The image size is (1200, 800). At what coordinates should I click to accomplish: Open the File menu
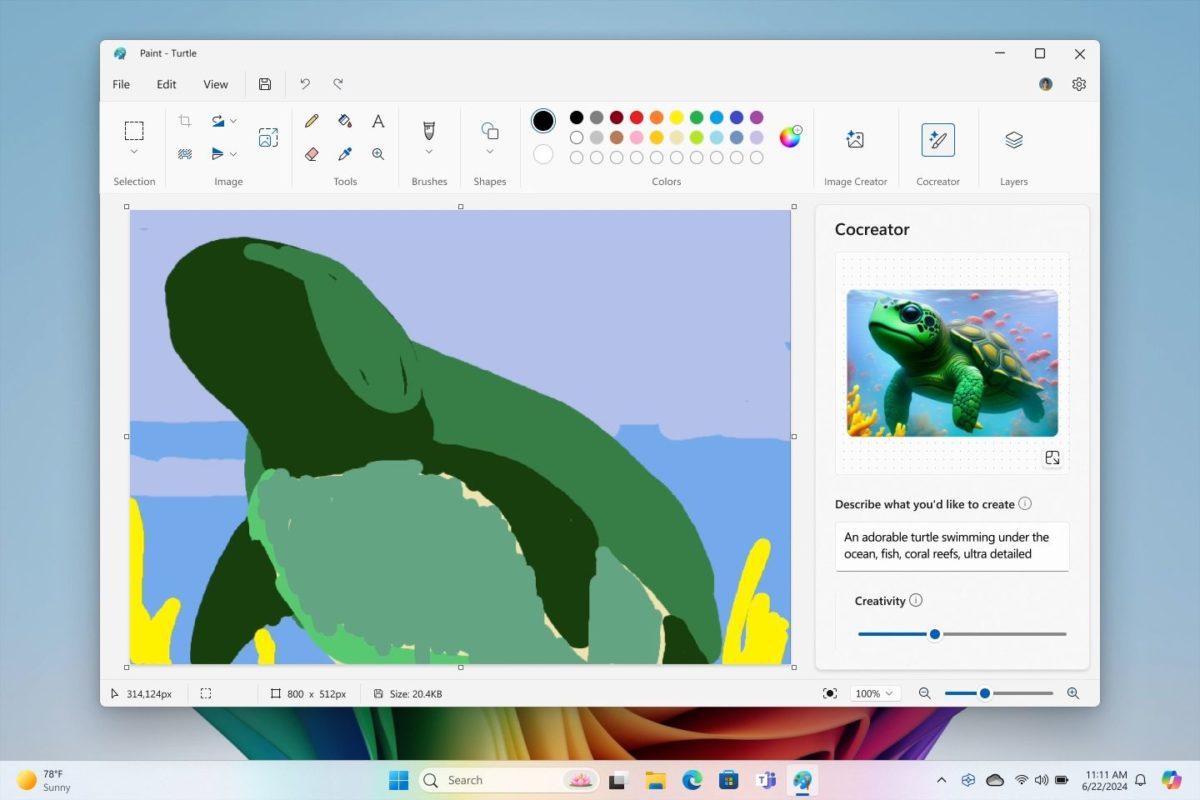[x=121, y=84]
